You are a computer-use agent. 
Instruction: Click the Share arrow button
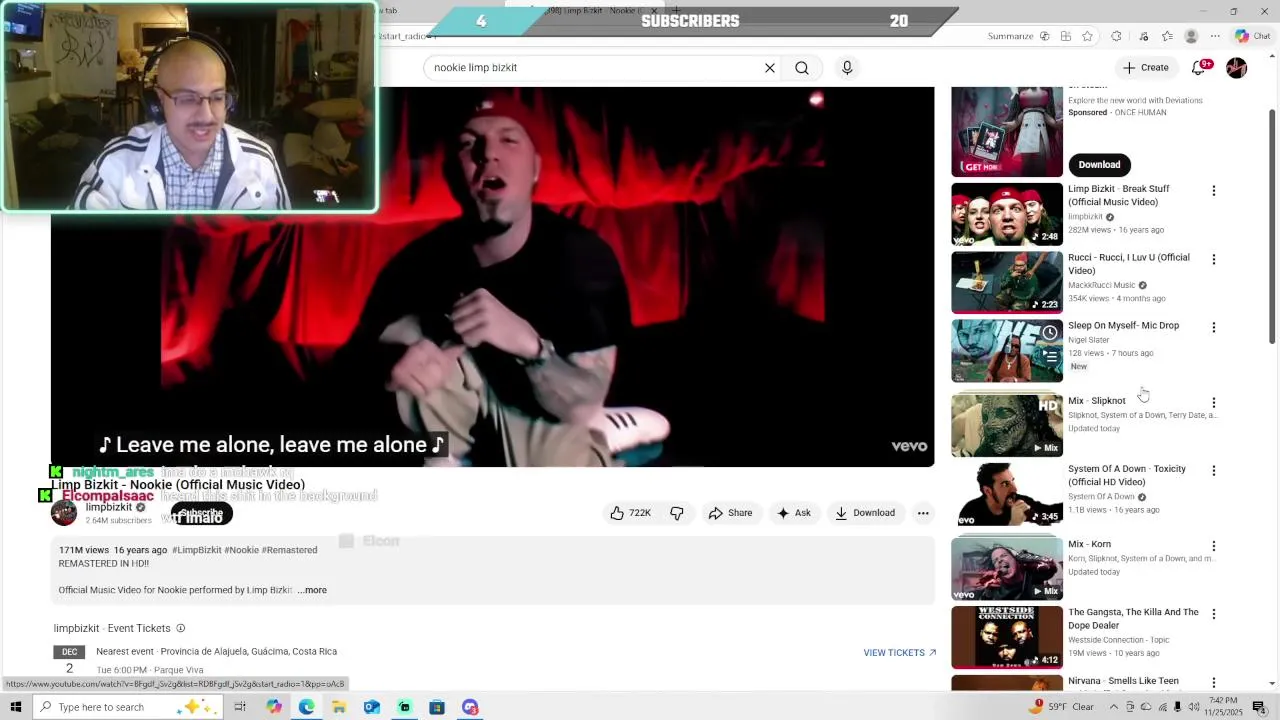730,513
